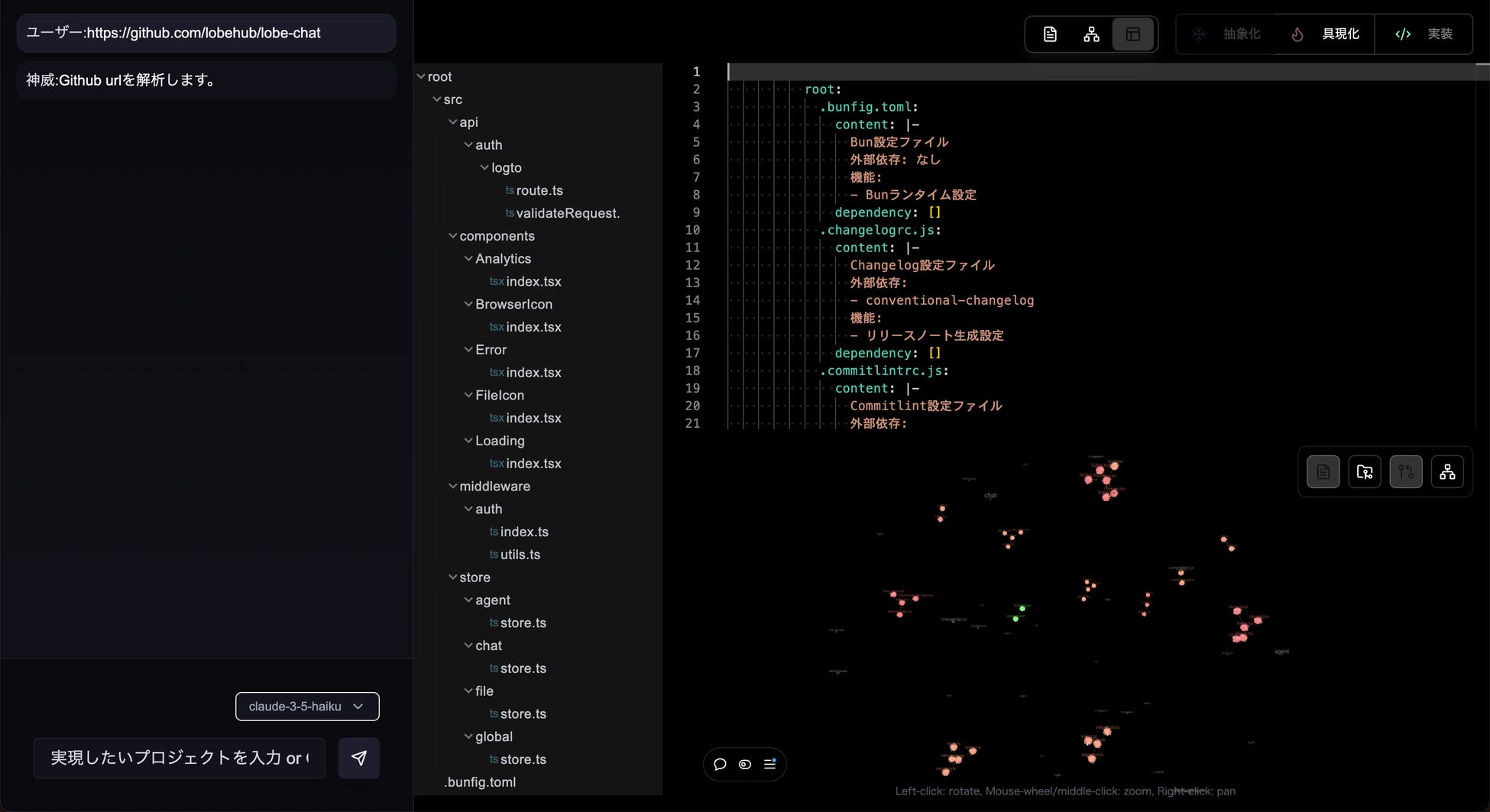The height and width of the screenshot is (812, 1490).
Task: Switch to the 実装 code mode
Action: [x=1424, y=34]
